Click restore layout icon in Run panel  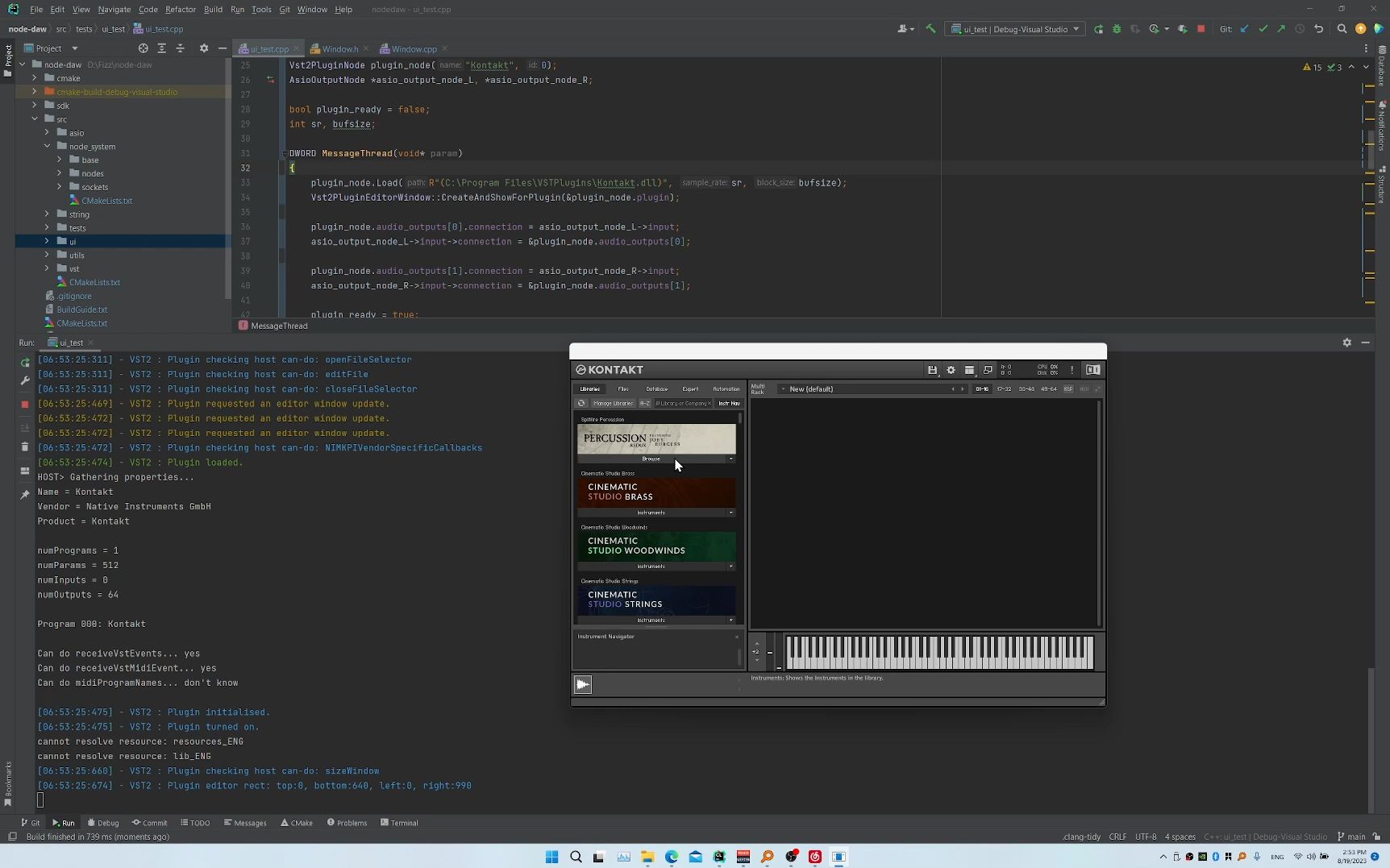[25, 471]
